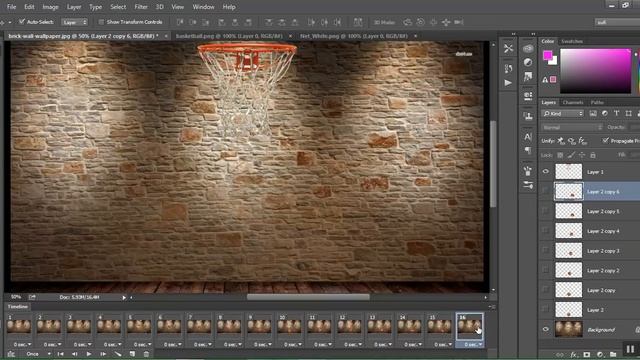Play the frame animation
The image size is (640, 360).
click(89, 354)
